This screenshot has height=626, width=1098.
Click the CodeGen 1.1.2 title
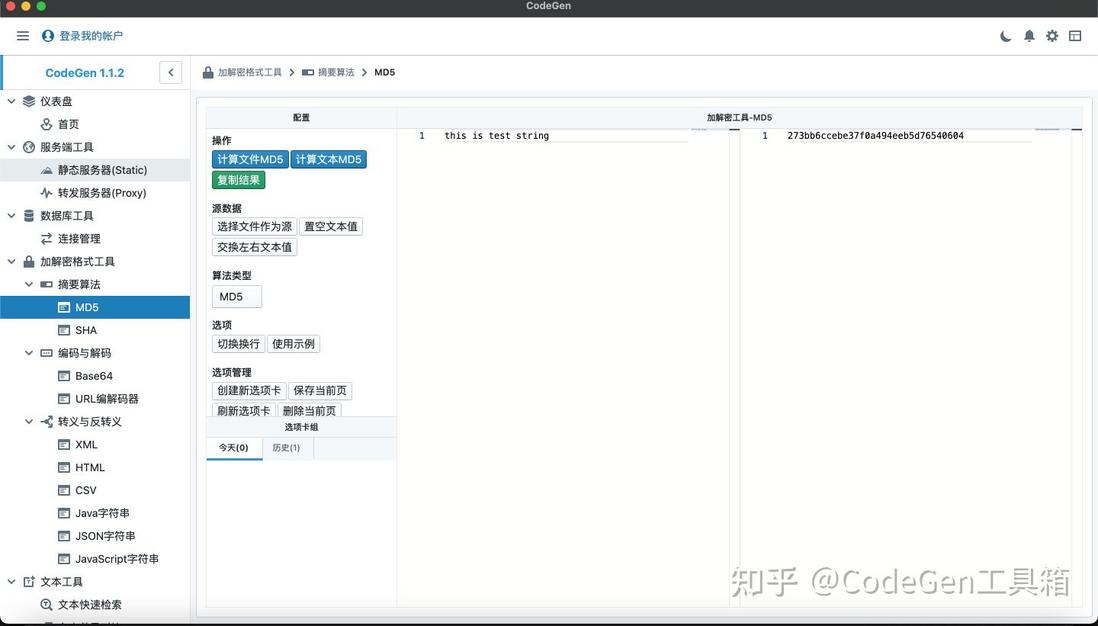[85, 73]
